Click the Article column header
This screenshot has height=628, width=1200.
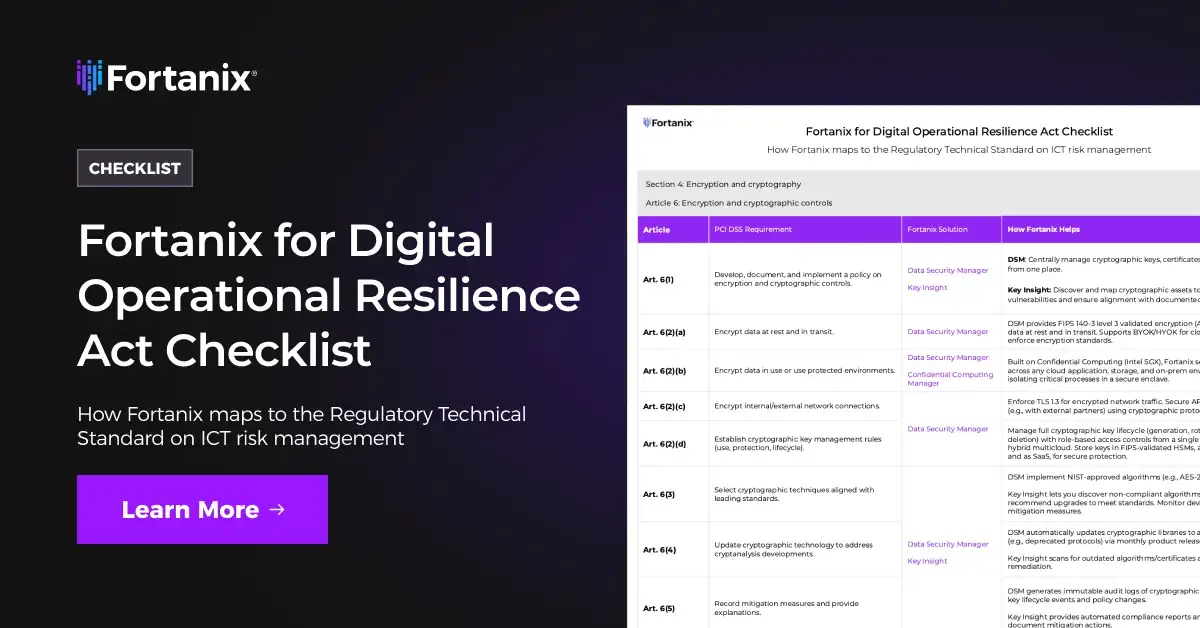[656, 229]
